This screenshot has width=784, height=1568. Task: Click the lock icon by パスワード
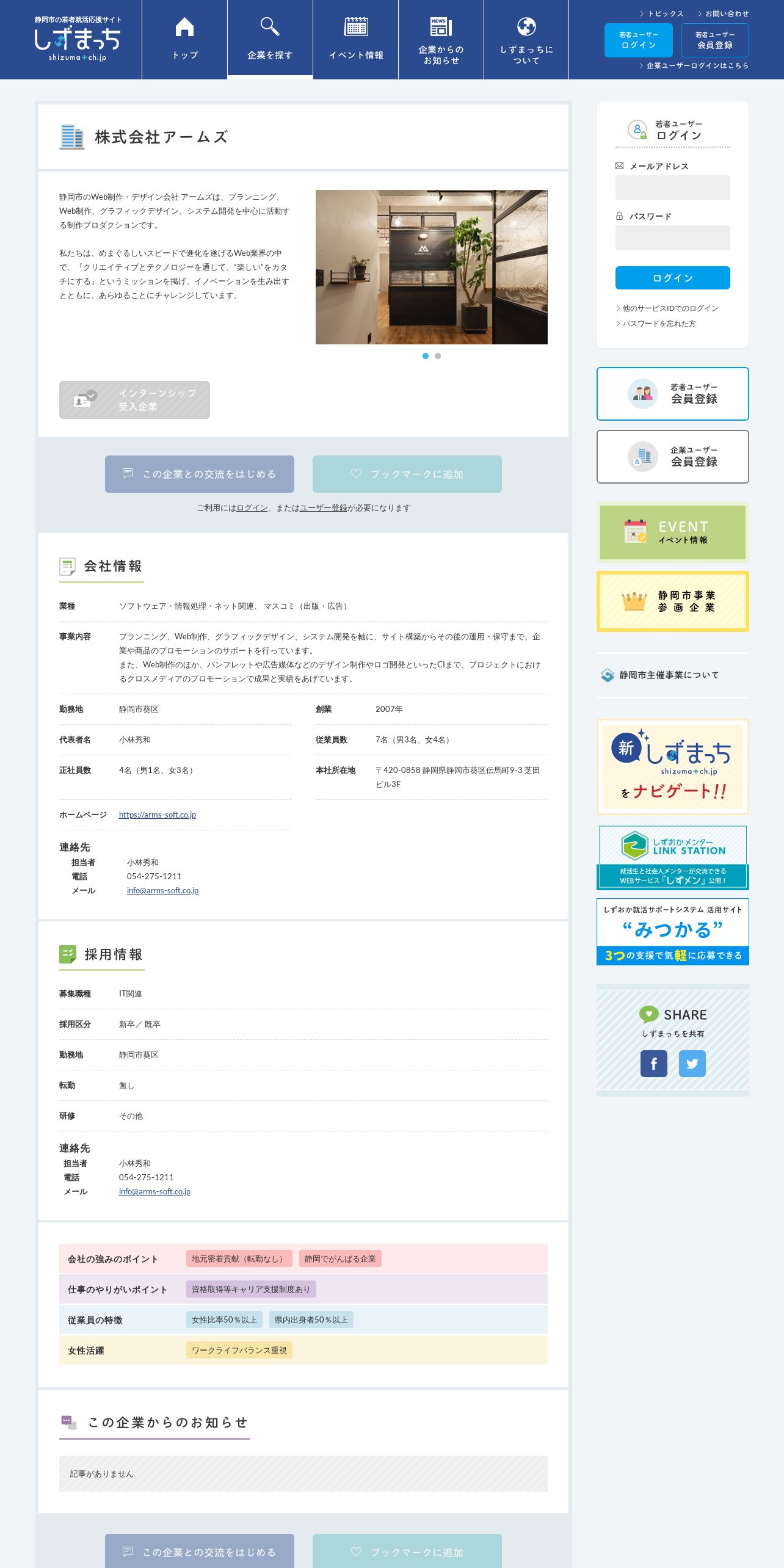coord(619,216)
